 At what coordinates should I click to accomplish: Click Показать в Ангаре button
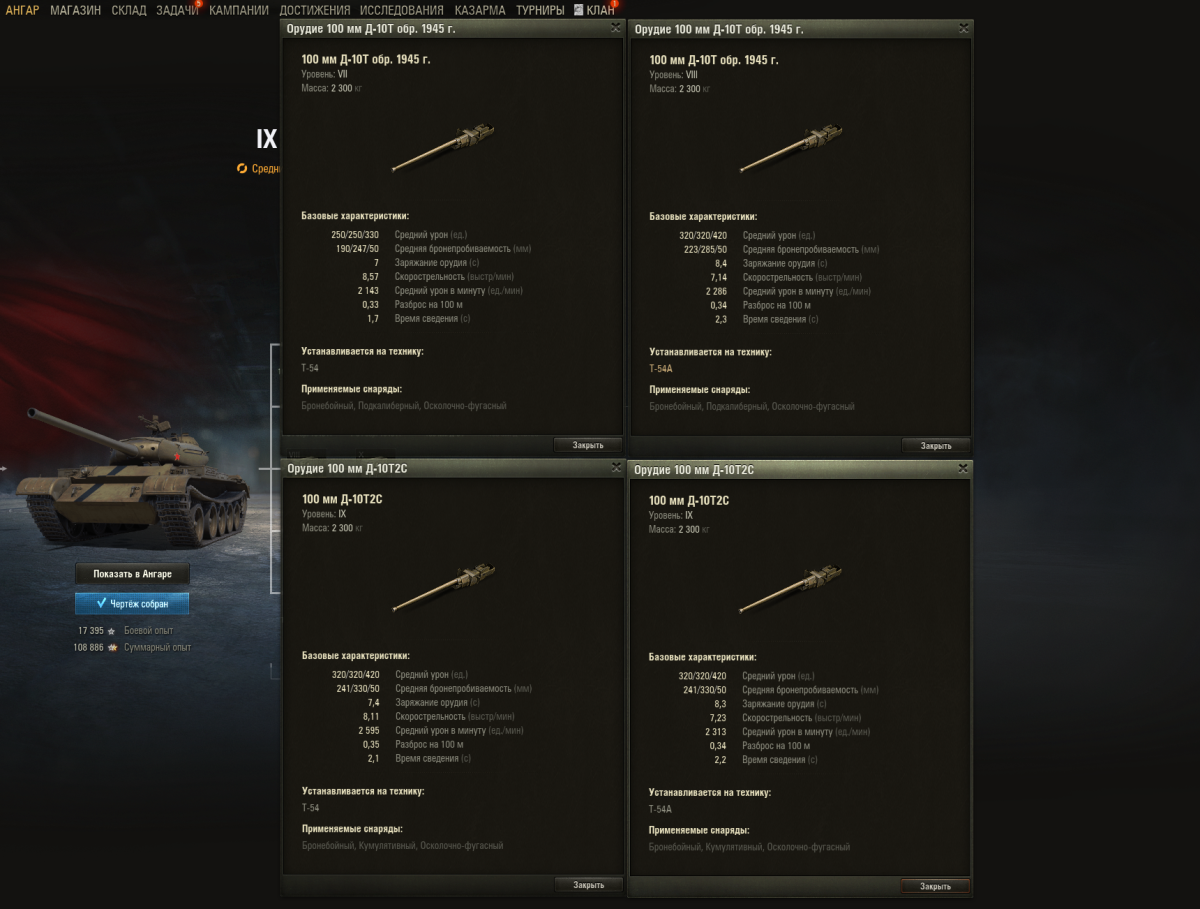[x=132, y=574]
